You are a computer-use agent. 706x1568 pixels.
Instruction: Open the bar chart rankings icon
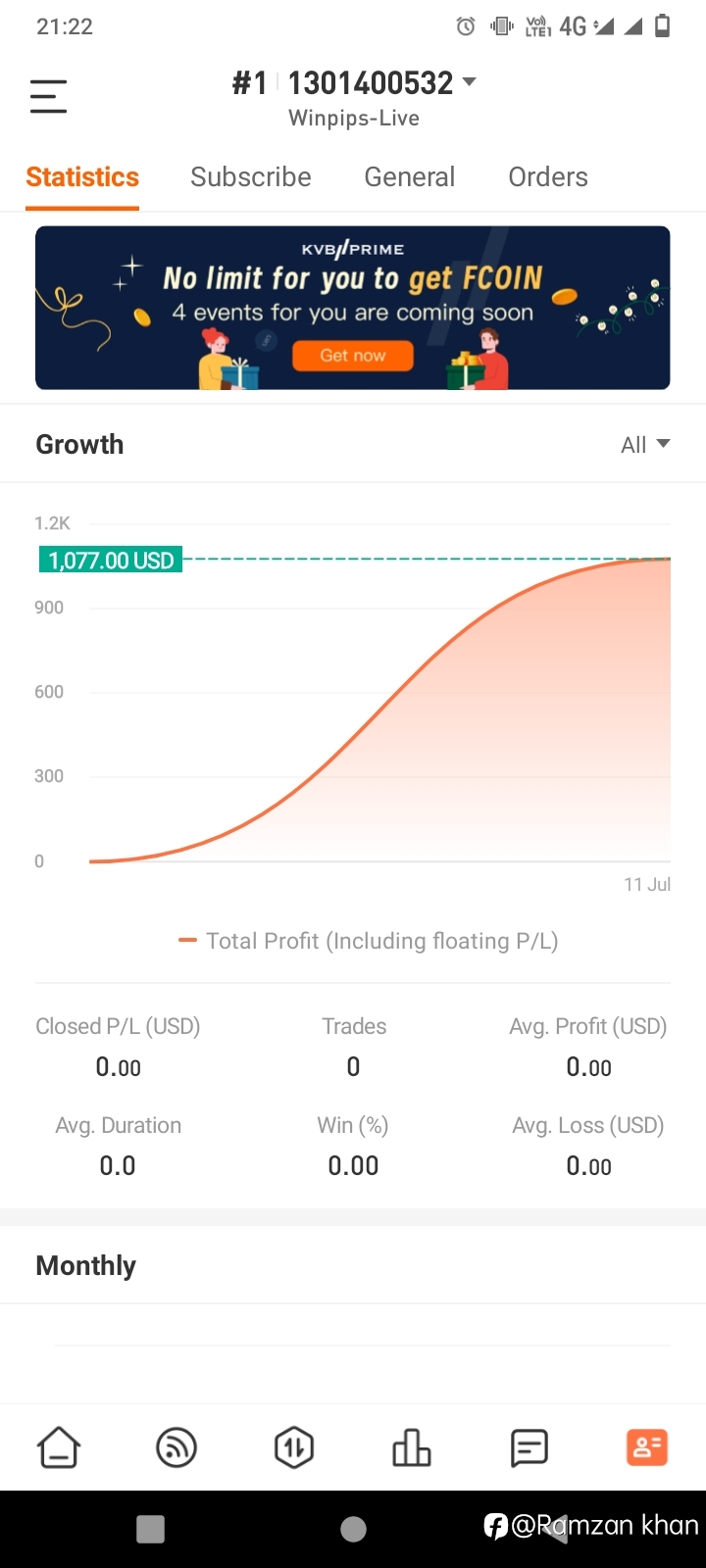tap(412, 1447)
